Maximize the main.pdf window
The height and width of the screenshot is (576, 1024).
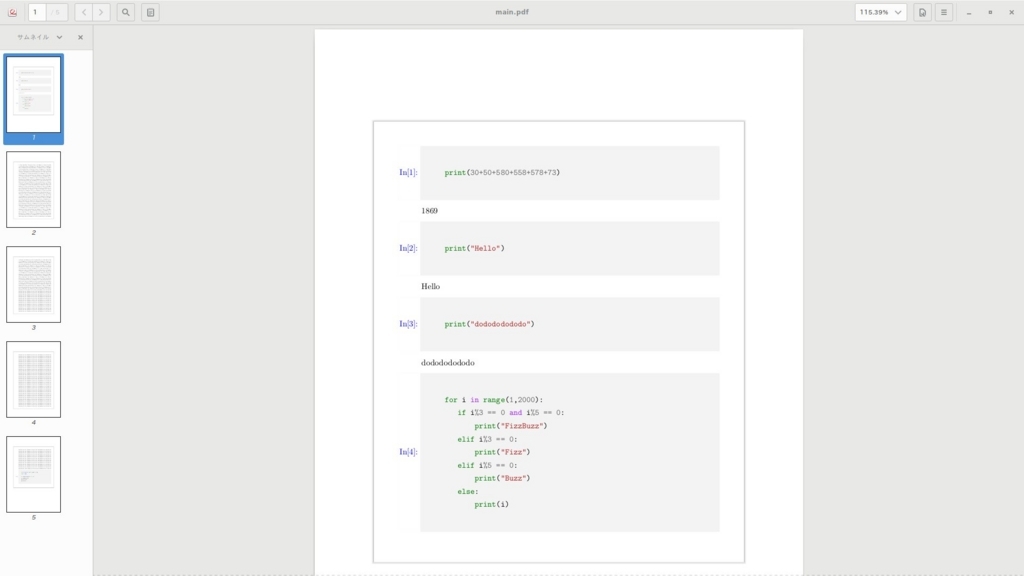pos(990,12)
